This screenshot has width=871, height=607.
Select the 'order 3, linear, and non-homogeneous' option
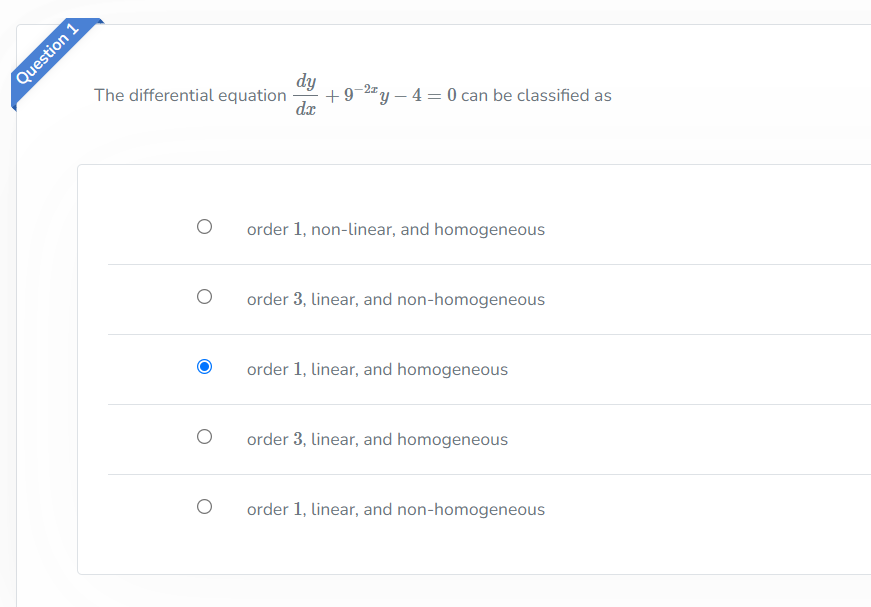click(204, 296)
